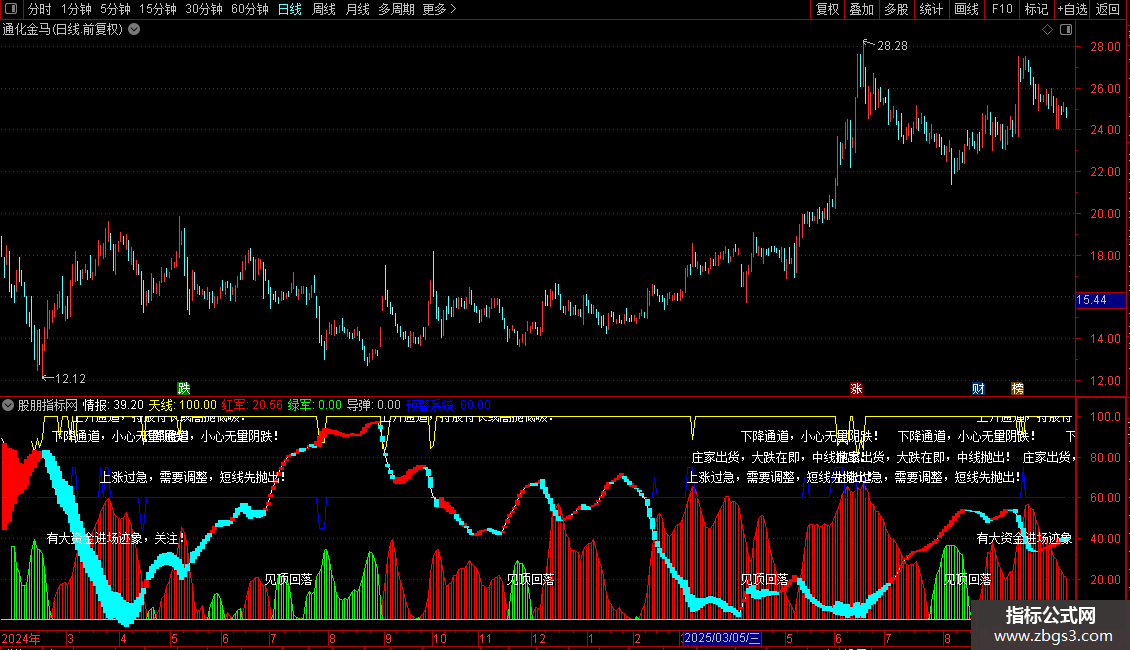
Task: Click the 预警系统: 60.00 value
Action: click(x=448, y=406)
